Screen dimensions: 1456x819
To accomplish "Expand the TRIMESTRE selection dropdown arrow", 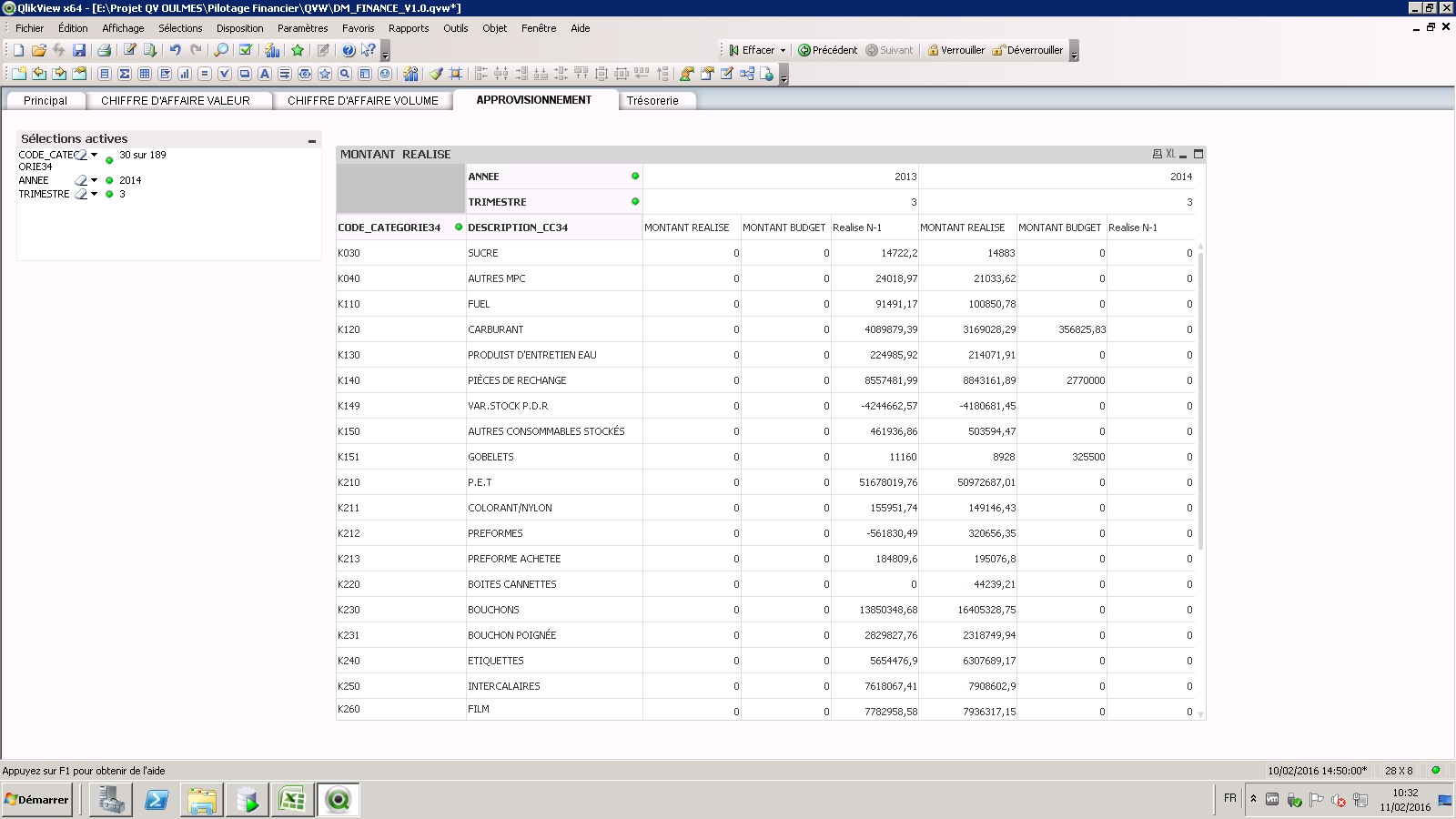I will pos(94,194).
